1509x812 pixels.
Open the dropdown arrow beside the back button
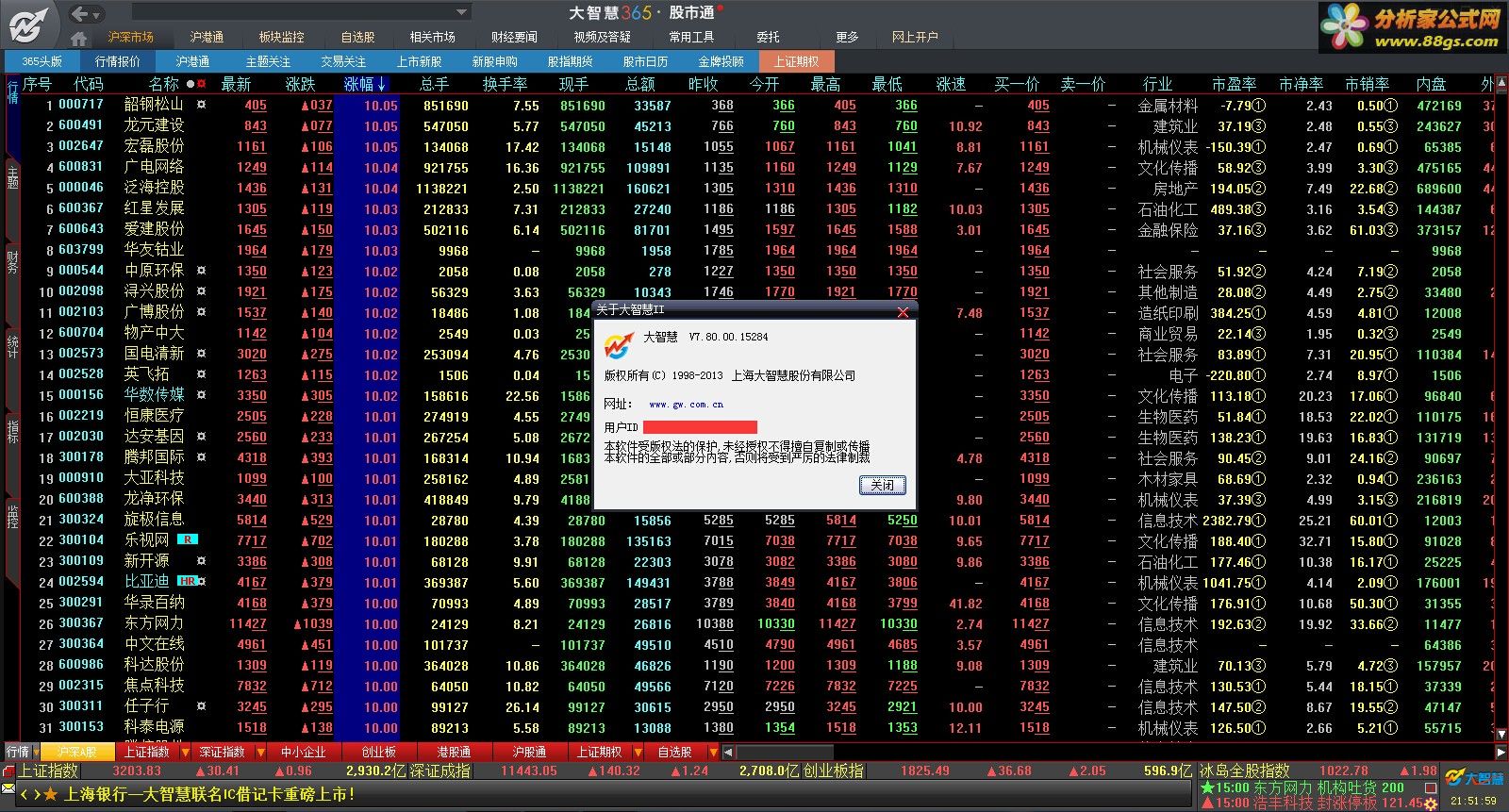click(97, 14)
